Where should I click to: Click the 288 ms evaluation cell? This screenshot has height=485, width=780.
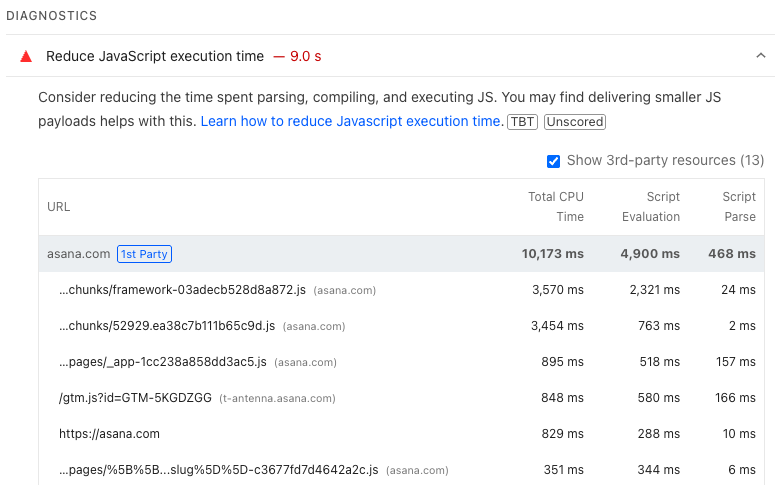(659, 434)
